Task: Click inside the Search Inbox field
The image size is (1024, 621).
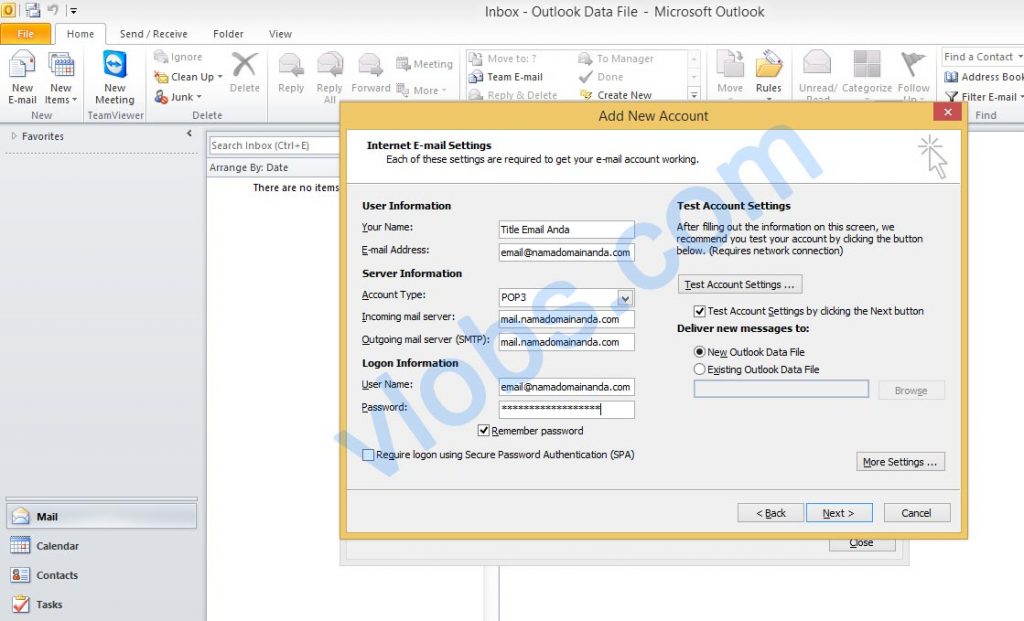Action: pos(270,144)
